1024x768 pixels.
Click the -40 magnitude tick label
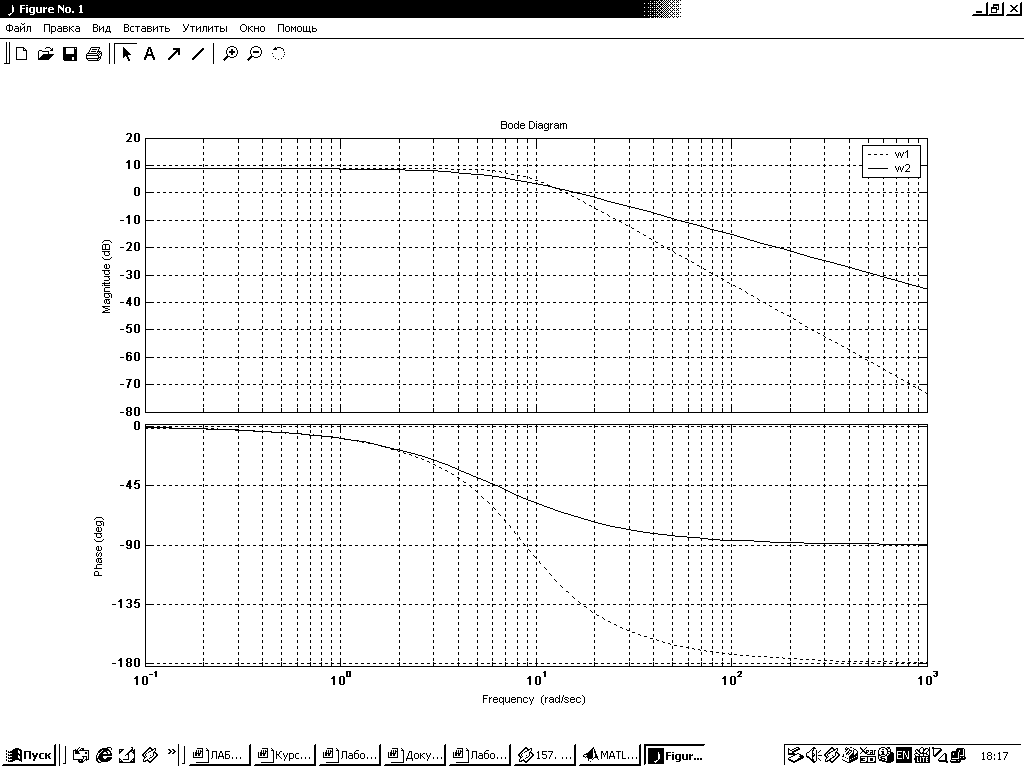pos(129,302)
